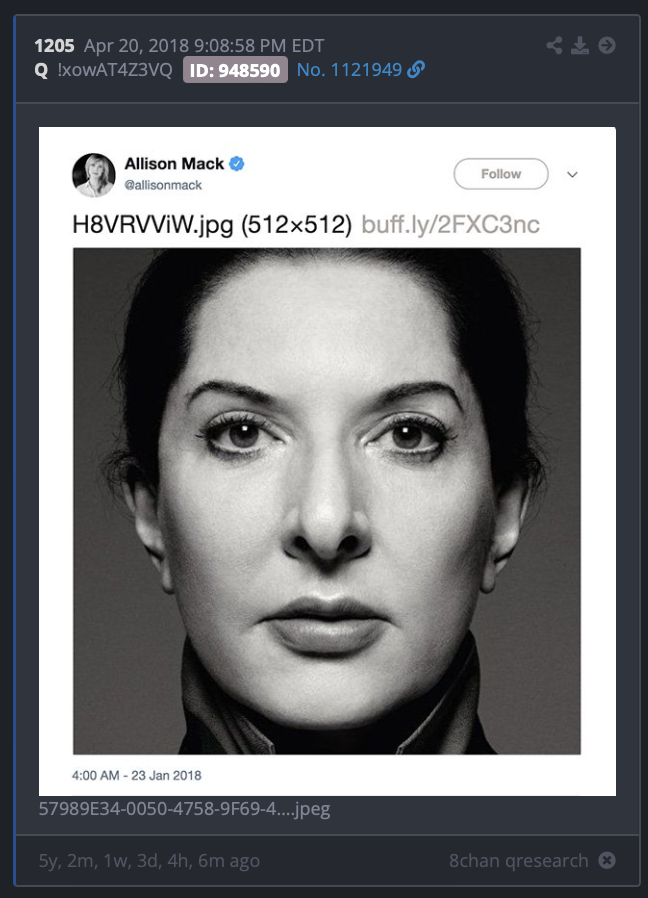This screenshot has height=898, width=648.
Task: Click the blue verified badge beside Allison Mack
Action: tap(237, 164)
